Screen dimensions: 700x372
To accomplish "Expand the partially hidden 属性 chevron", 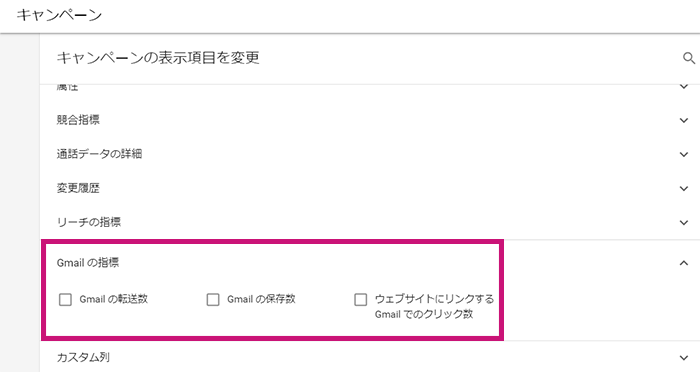I will tap(684, 87).
